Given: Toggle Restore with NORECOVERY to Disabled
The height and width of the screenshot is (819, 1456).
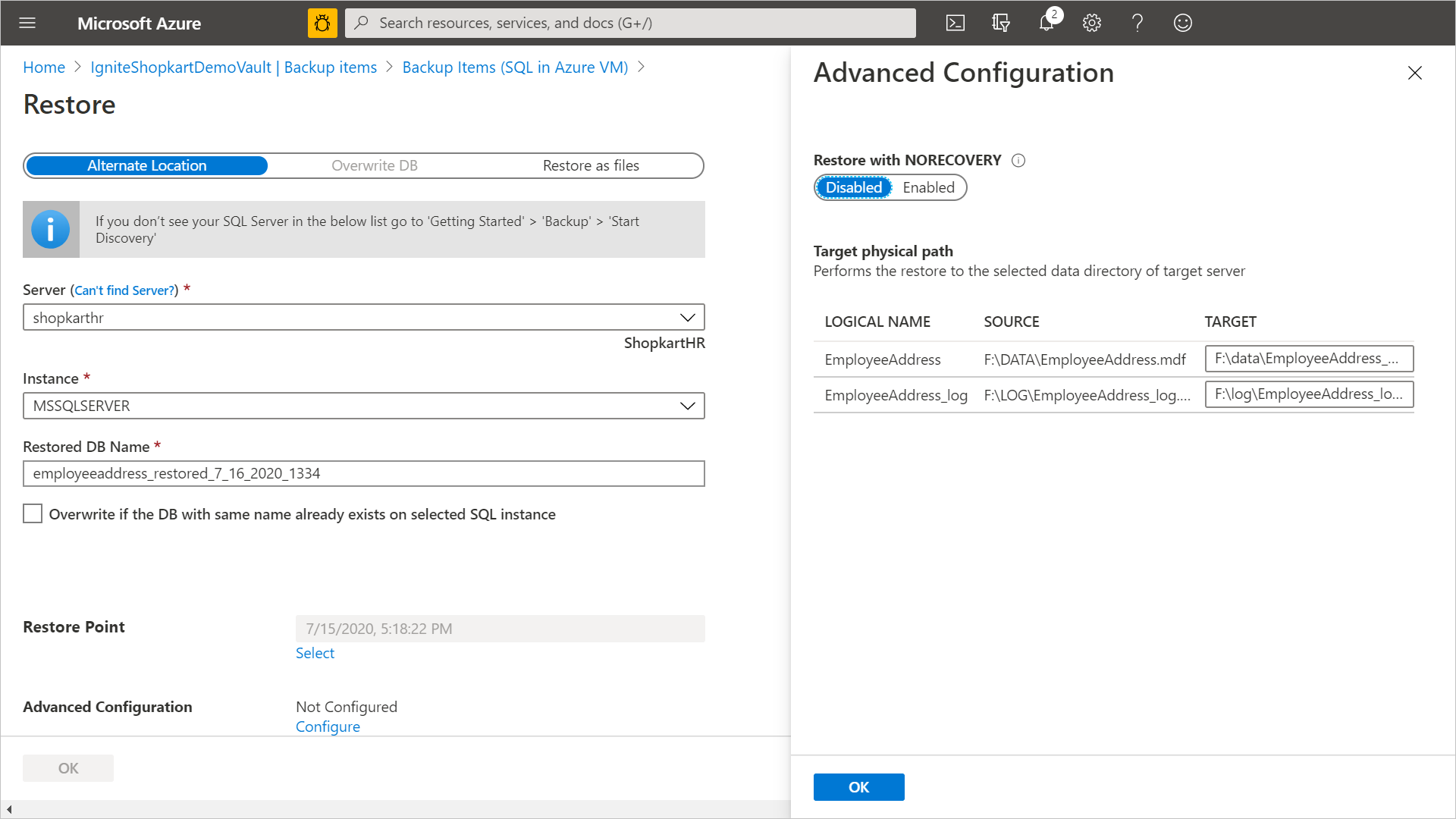Looking at the screenshot, I should point(852,187).
